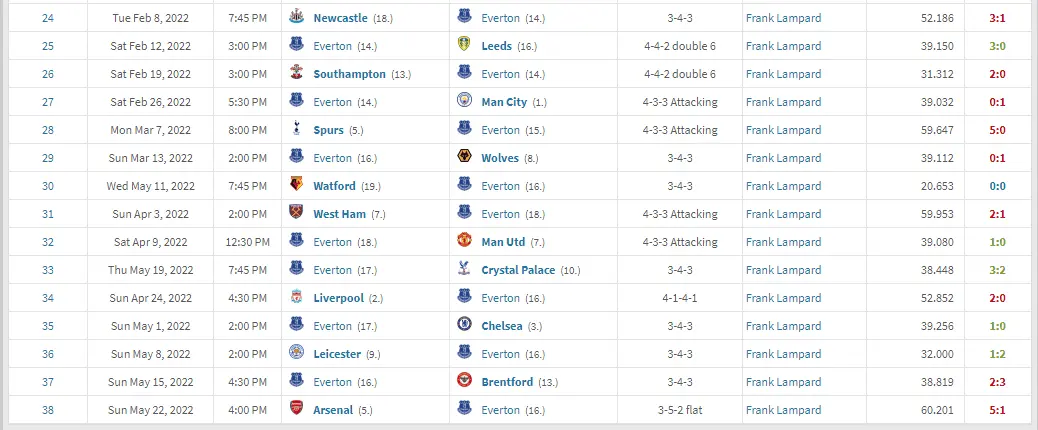Screen dimensions: 1038x430
Task: Click the Spurs club crest icon
Action: pyautogui.click(x=296, y=130)
